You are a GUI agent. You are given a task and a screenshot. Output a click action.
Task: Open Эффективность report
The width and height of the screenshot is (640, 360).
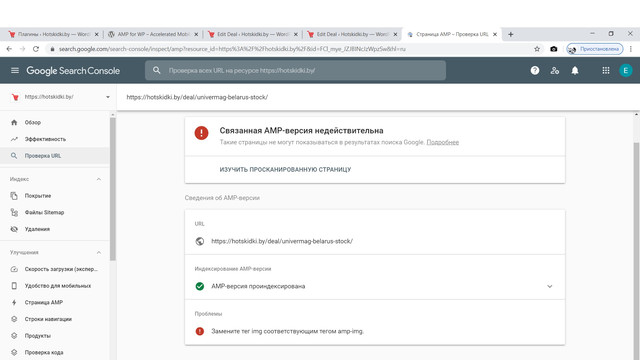tap(55, 139)
